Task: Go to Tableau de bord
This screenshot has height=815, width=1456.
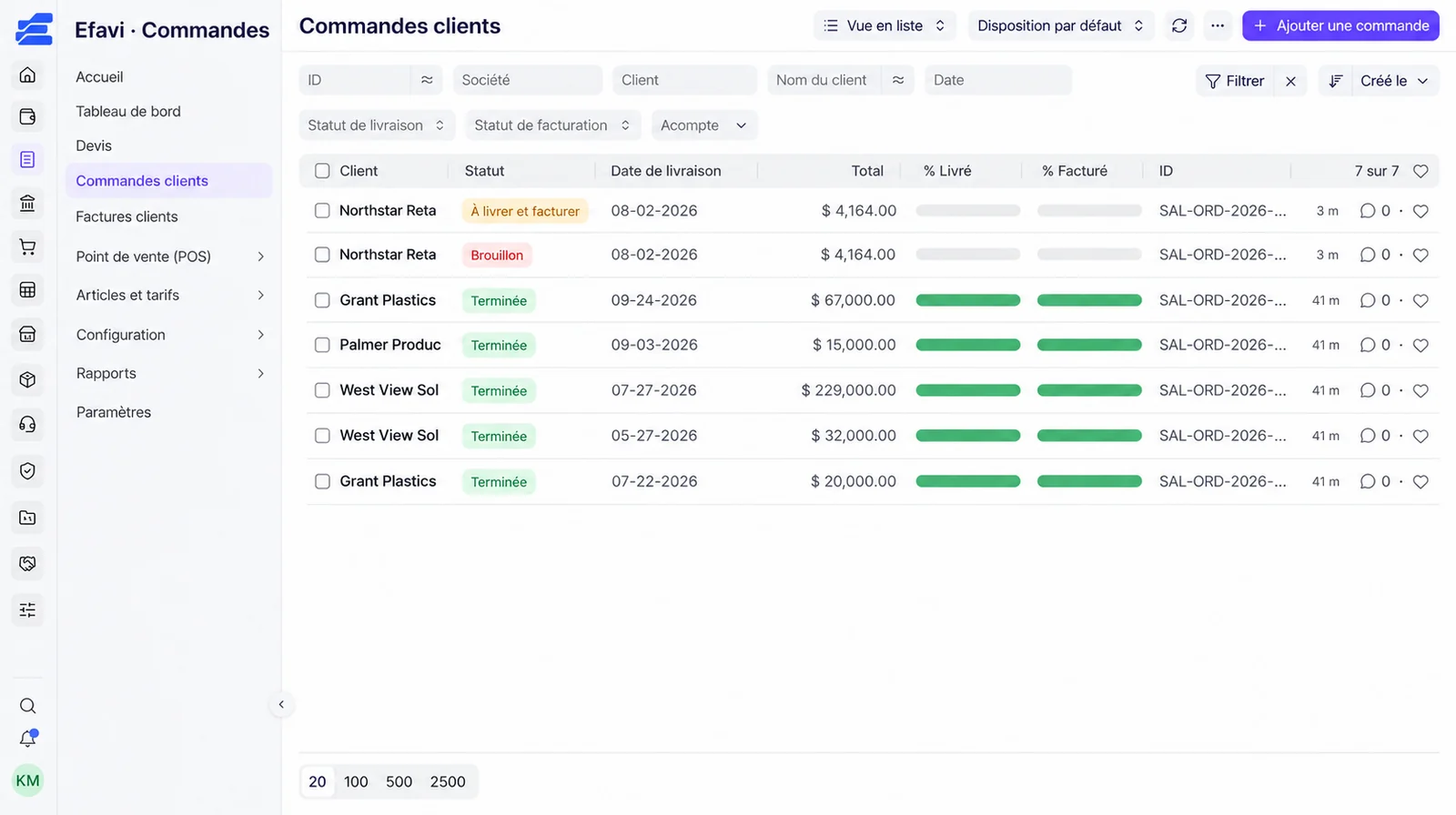Action: [128, 111]
